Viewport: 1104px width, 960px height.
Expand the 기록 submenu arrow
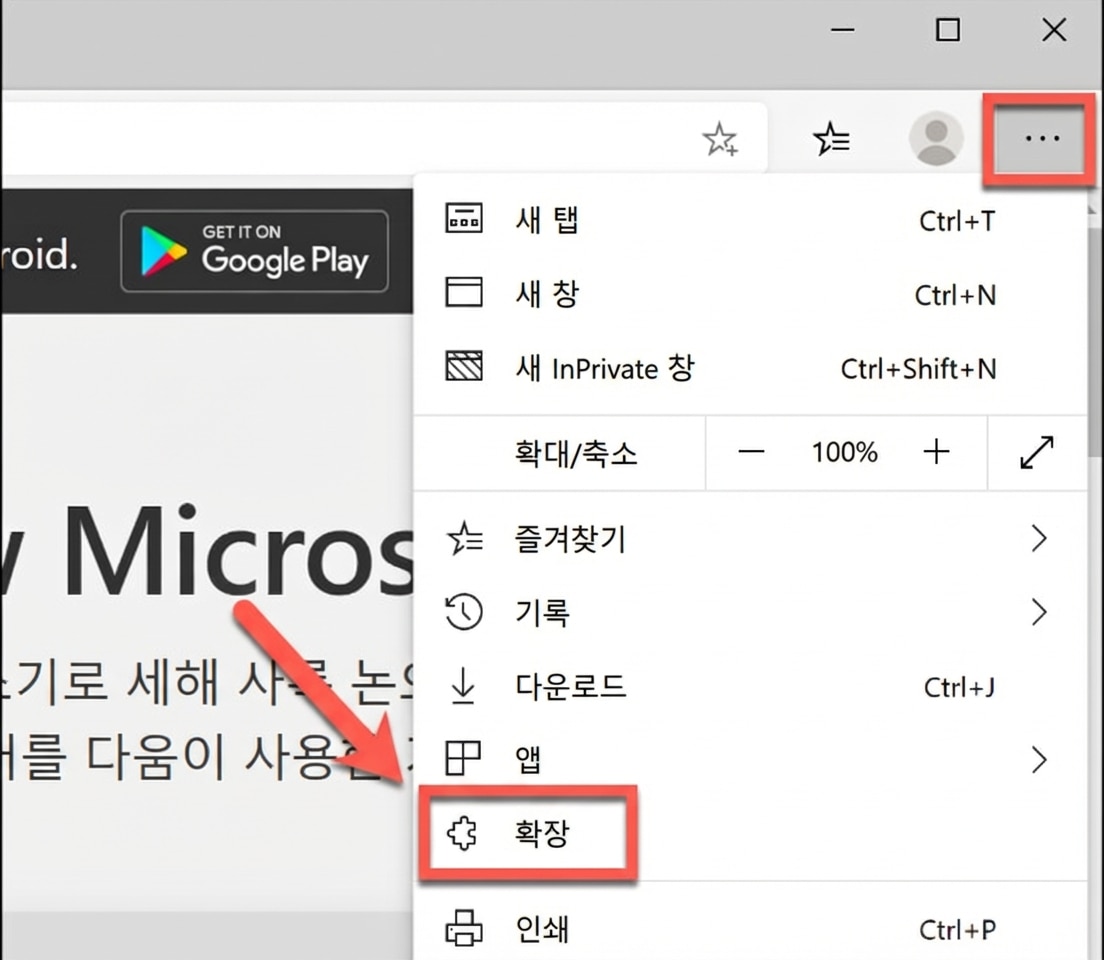[1039, 612]
